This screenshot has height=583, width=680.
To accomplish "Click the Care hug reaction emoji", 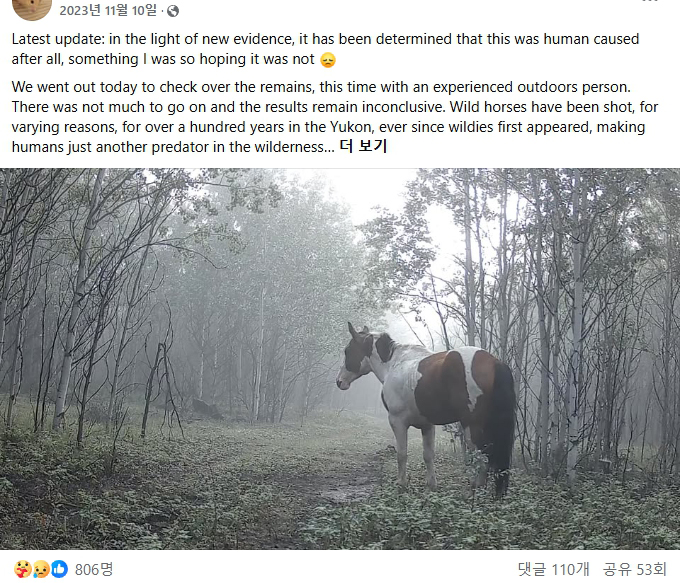I will 23,569.
